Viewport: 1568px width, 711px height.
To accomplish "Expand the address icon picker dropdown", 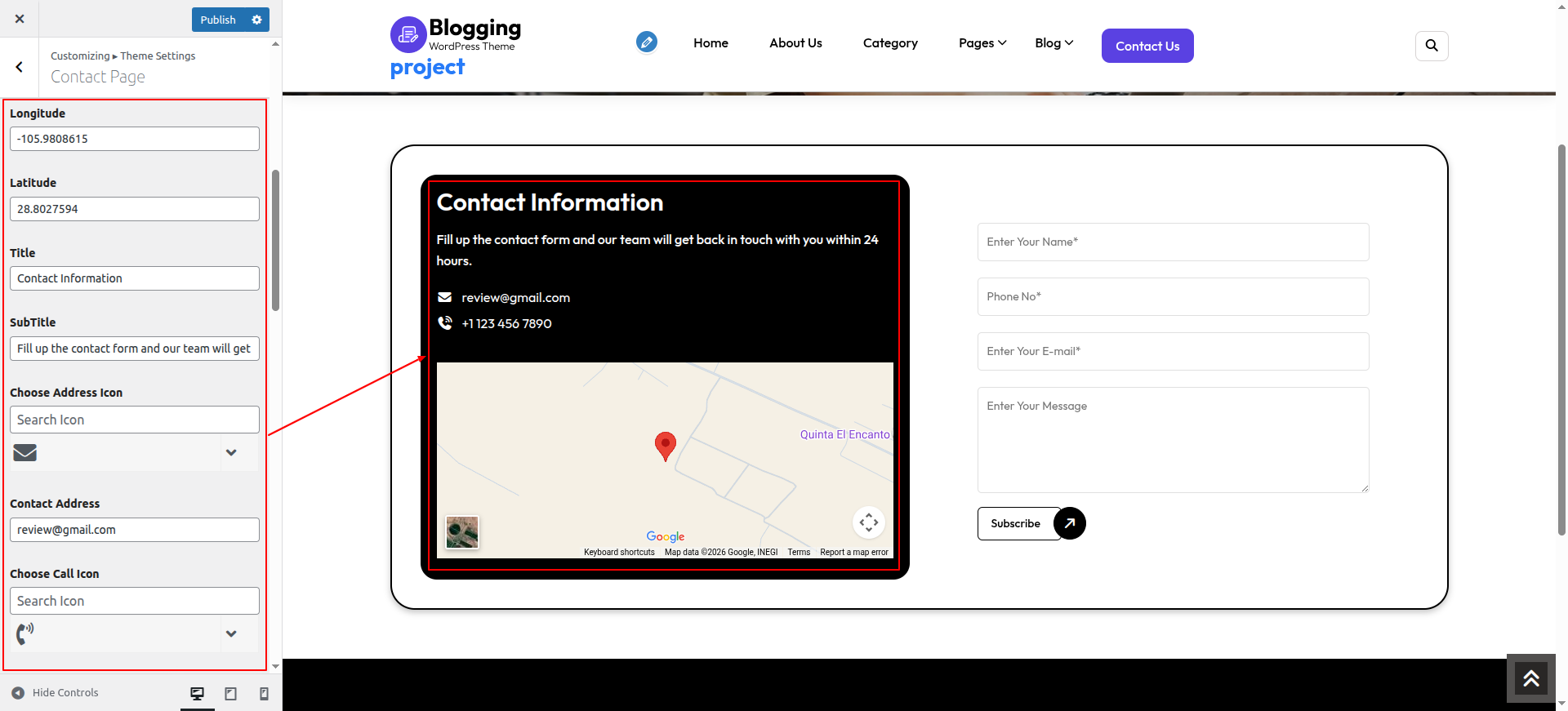I will click(231, 452).
